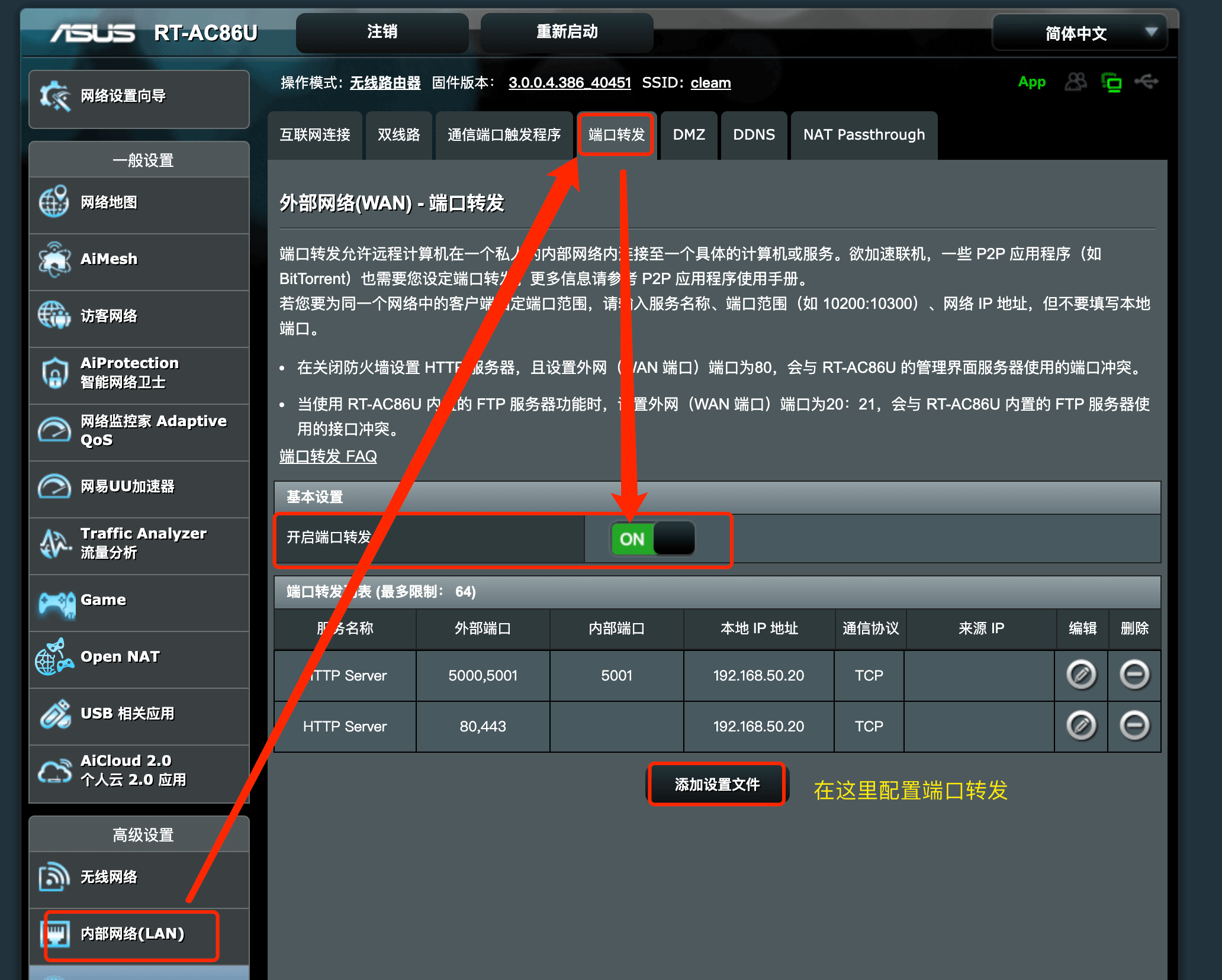Switch to the NAT Passthrough tab
The image size is (1222, 980).
[864, 135]
